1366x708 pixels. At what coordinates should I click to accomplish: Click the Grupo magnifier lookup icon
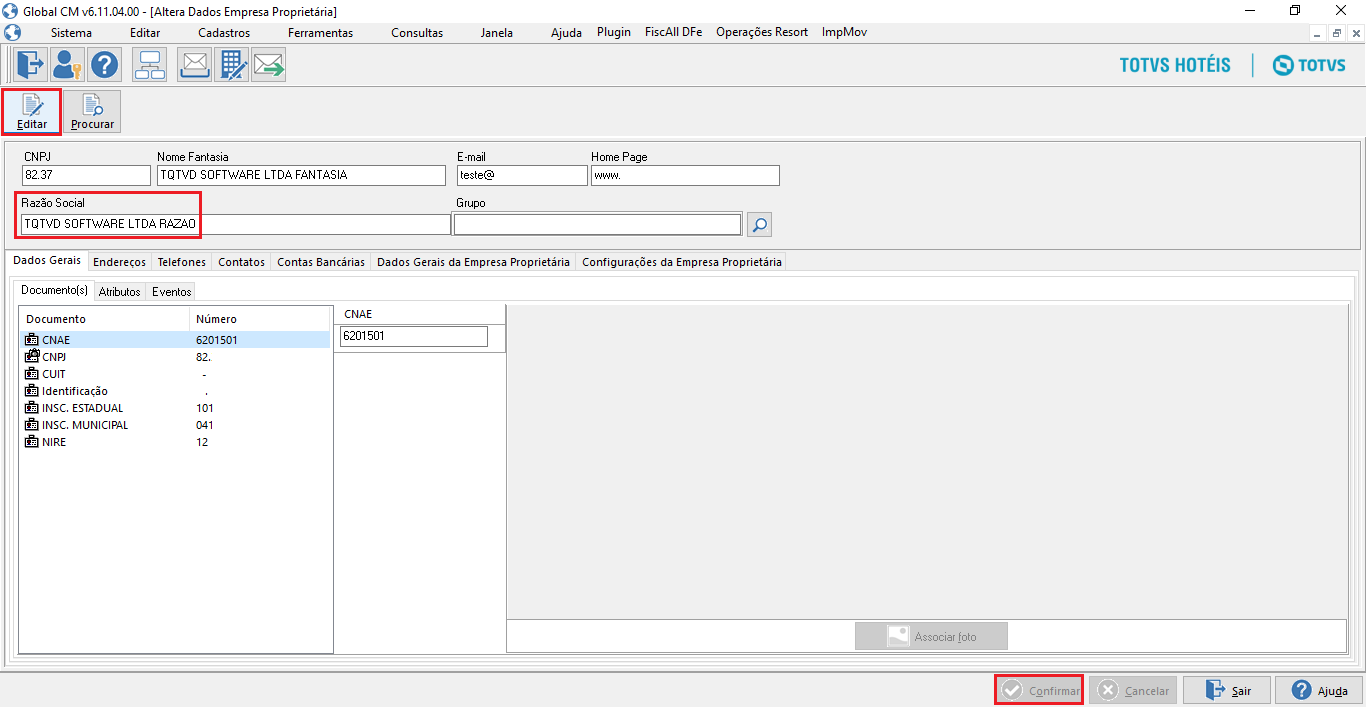click(x=760, y=225)
